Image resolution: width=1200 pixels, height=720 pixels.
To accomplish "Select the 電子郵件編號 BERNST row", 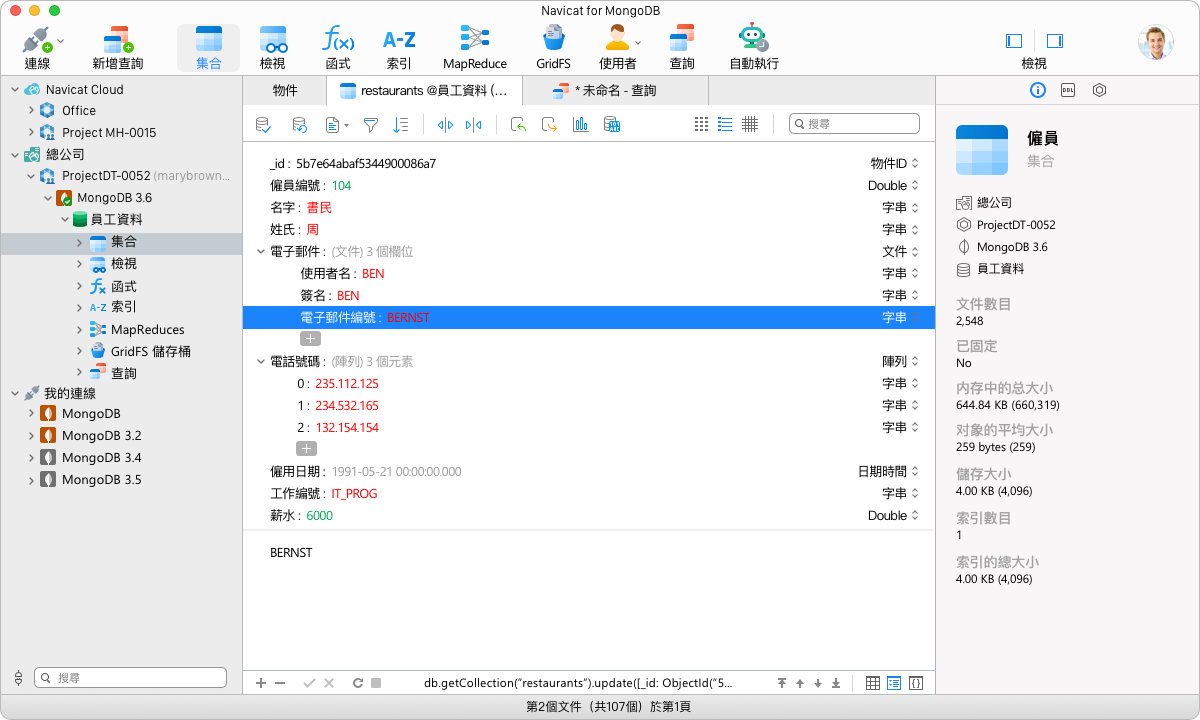I will coord(589,317).
